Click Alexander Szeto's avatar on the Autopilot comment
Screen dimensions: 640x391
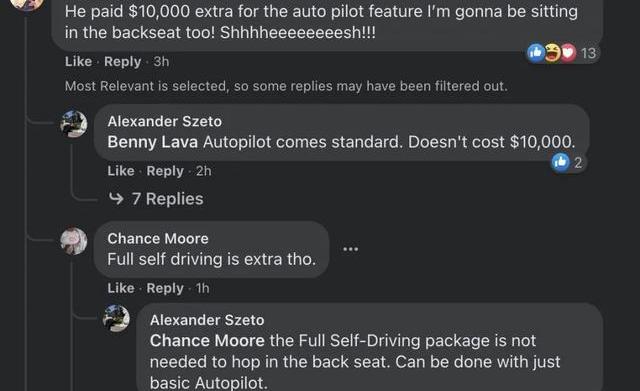coord(74,124)
